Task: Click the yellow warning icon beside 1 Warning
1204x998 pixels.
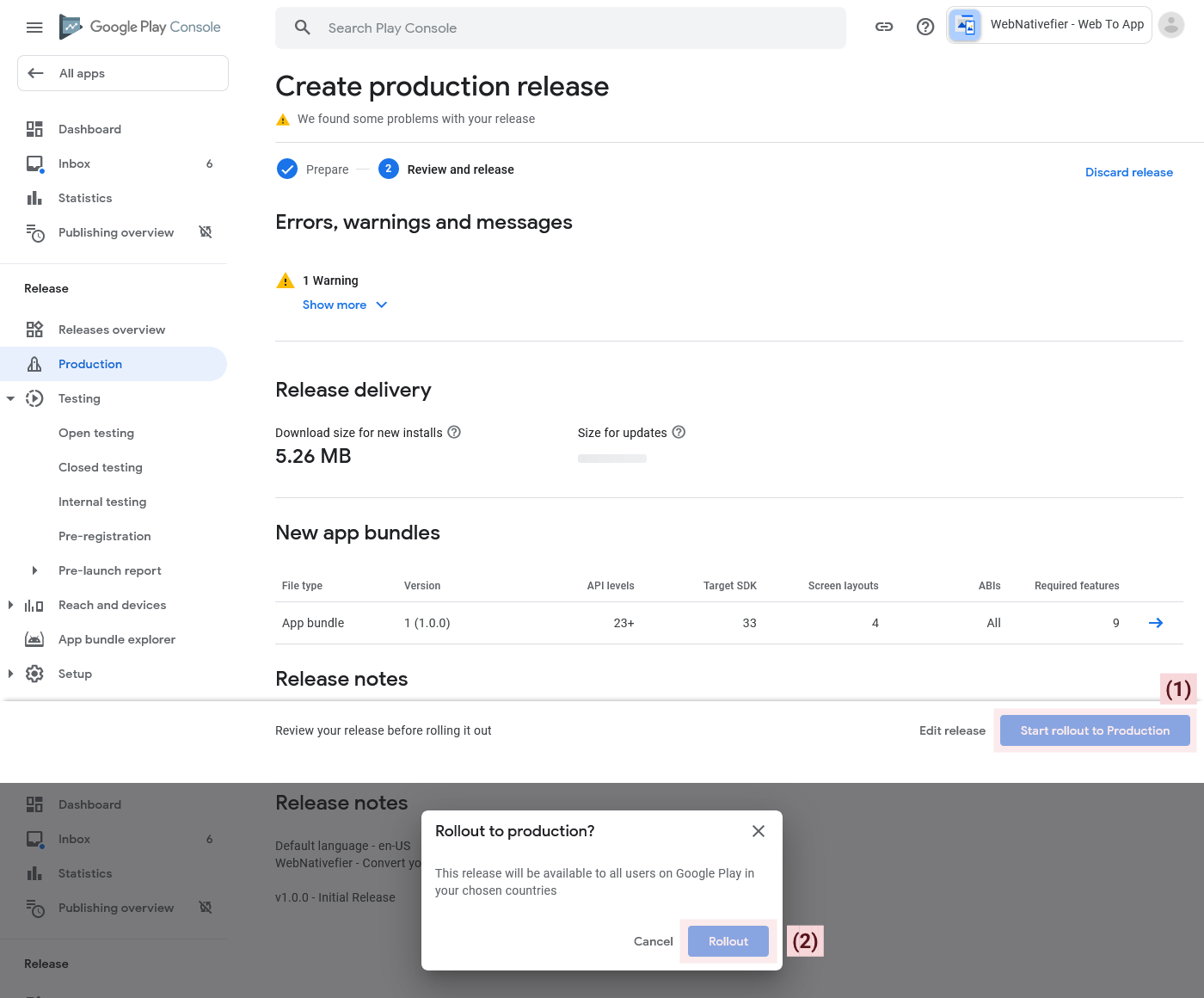Action: tap(286, 280)
